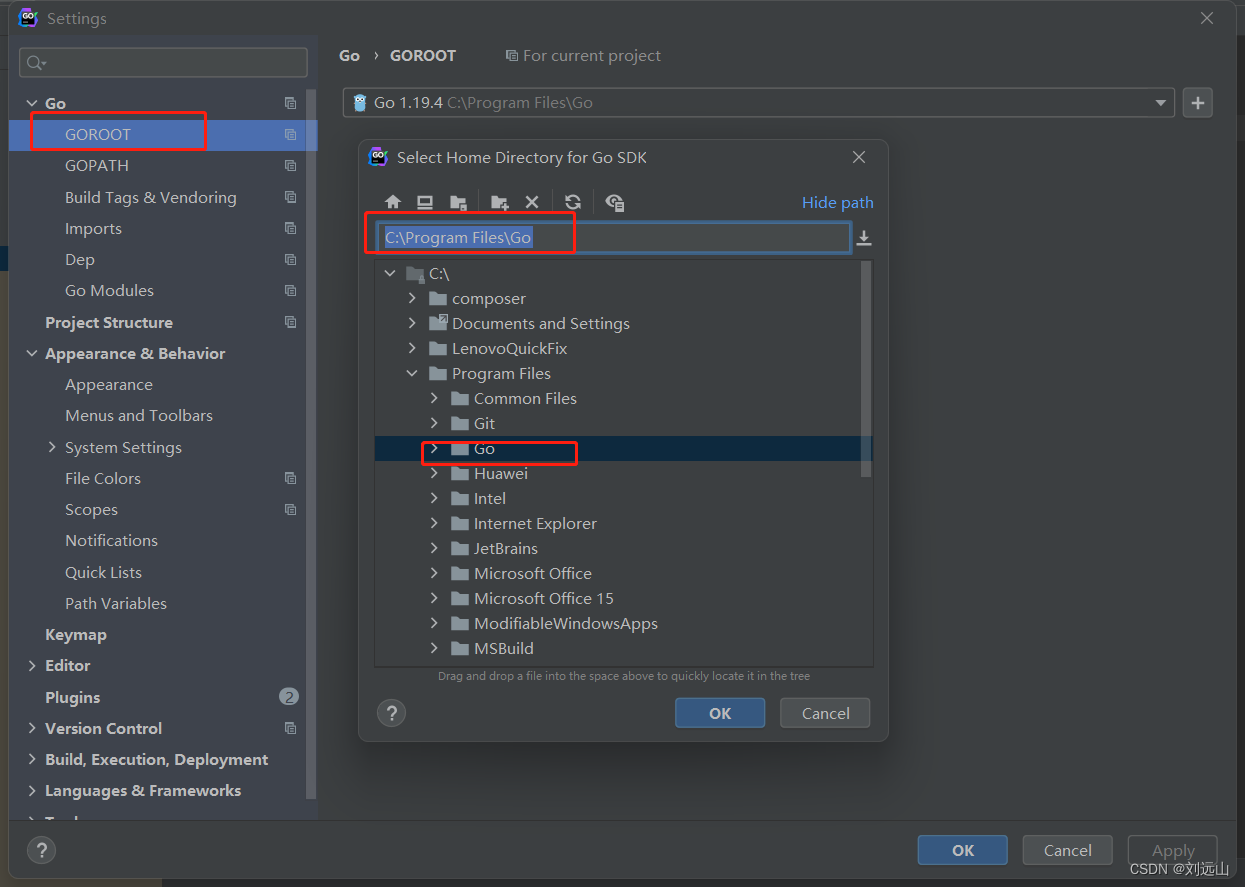Cancel the Select Home Directory dialog
Viewport: 1245px width, 887px height.
[x=826, y=713]
